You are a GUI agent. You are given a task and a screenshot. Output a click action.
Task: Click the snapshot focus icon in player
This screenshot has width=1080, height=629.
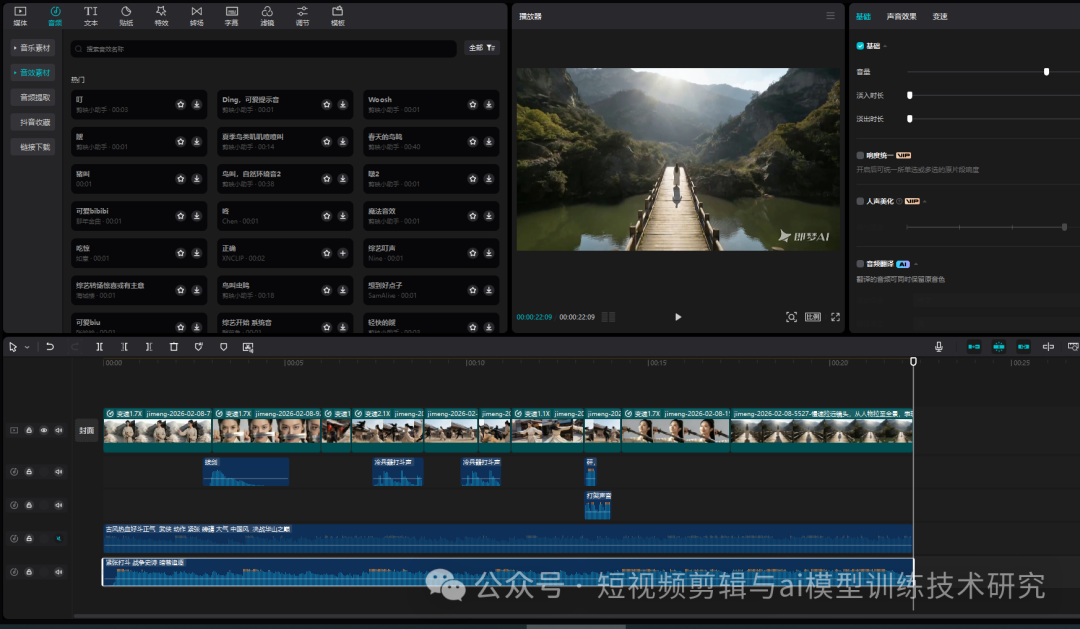click(791, 317)
